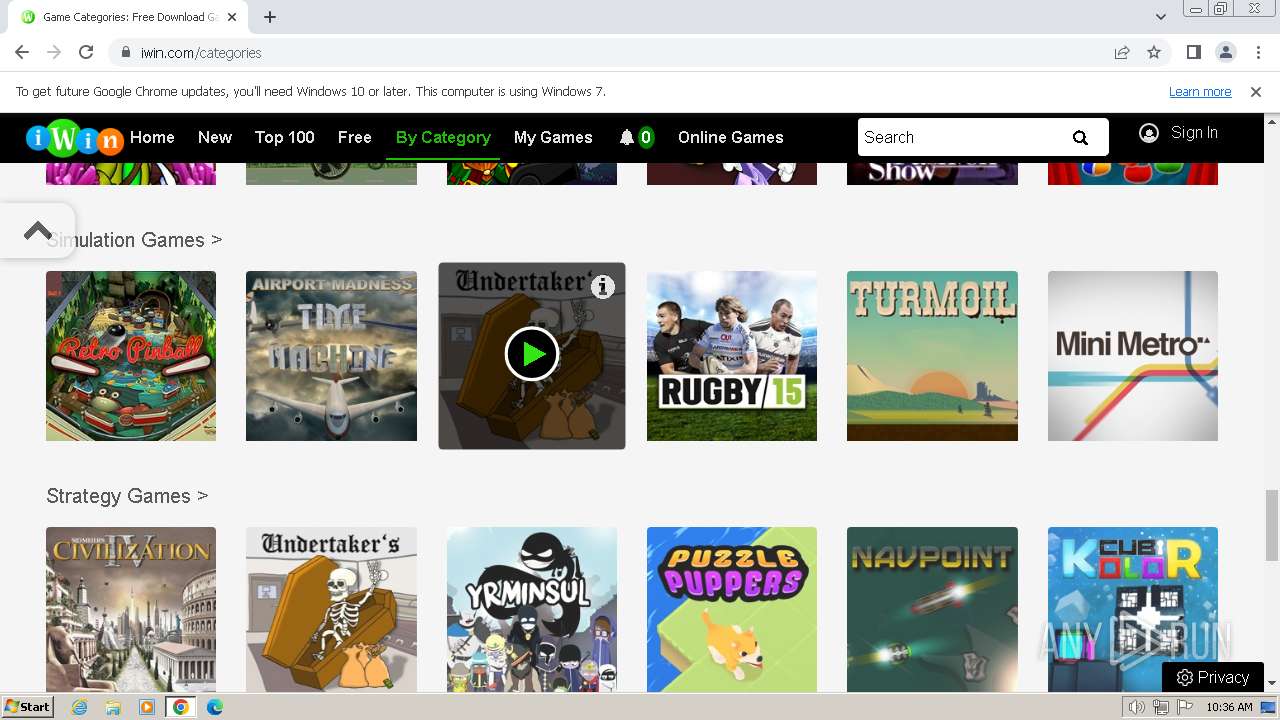The image size is (1280, 720).
Task: Toggle the Chrome side panel
Action: (1193, 52)
